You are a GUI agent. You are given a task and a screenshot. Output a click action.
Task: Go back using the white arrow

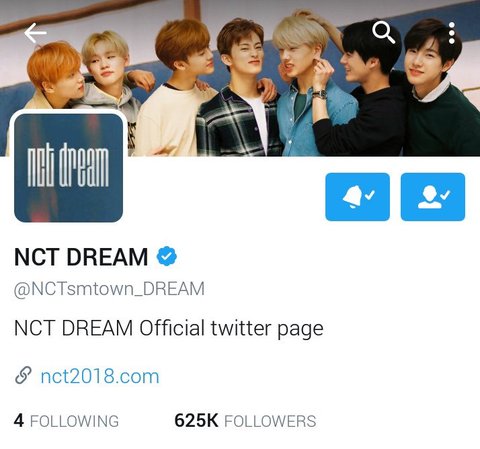pos(35,33)
